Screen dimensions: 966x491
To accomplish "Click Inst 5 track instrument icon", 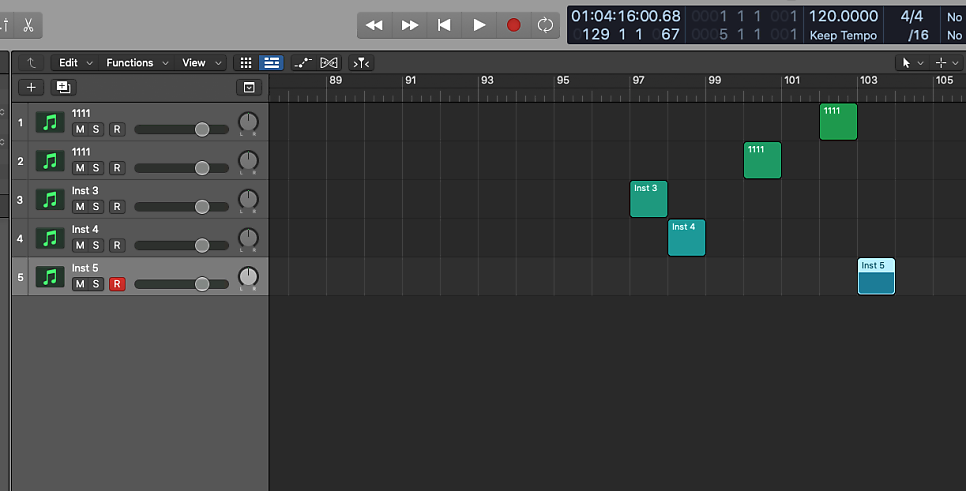I will (50, 277).
